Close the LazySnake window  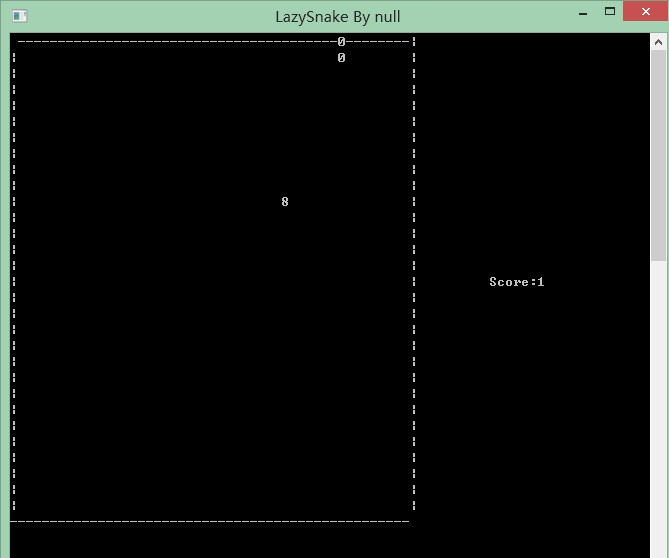[646, 11]
